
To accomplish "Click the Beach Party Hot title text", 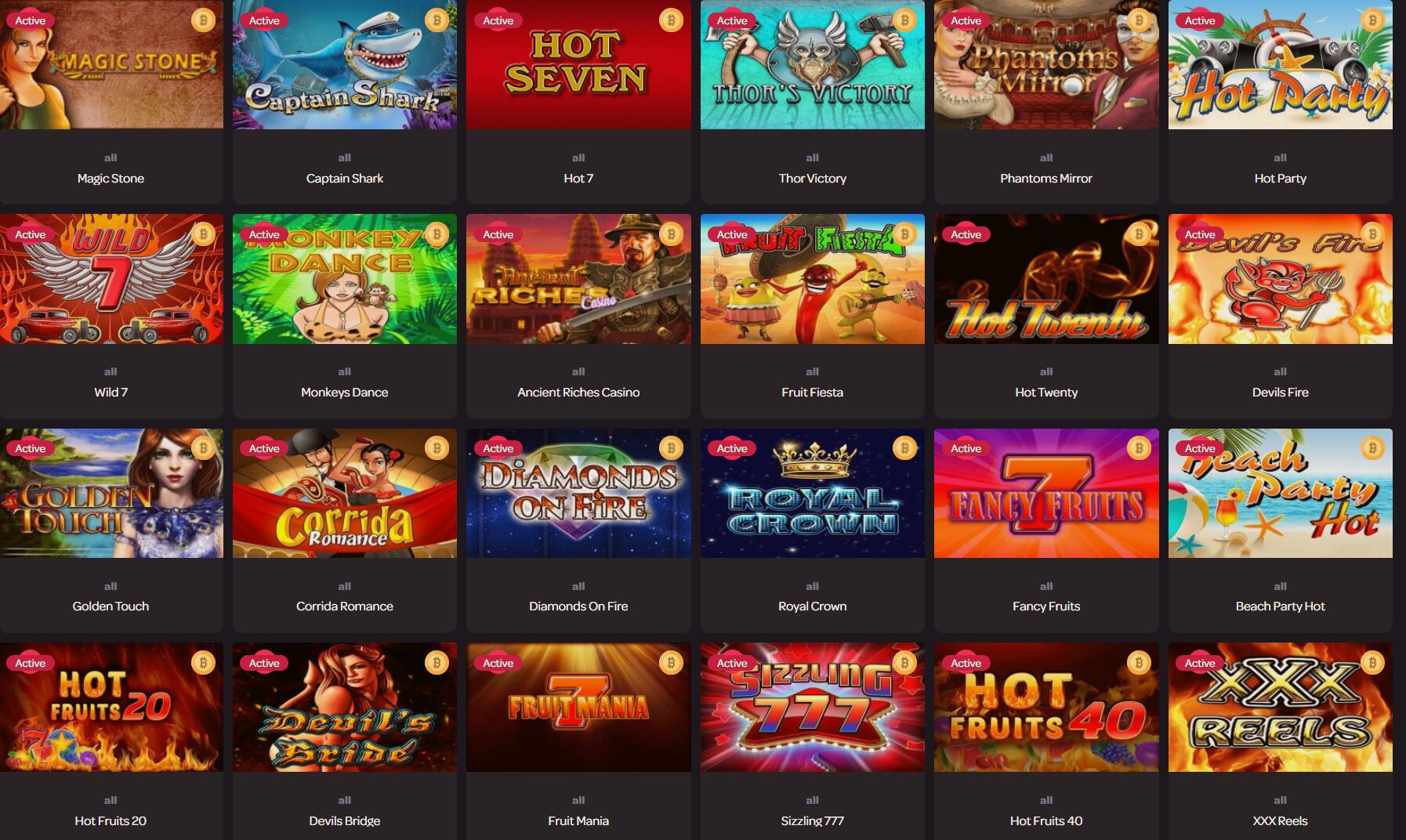I will point(1280,606).
